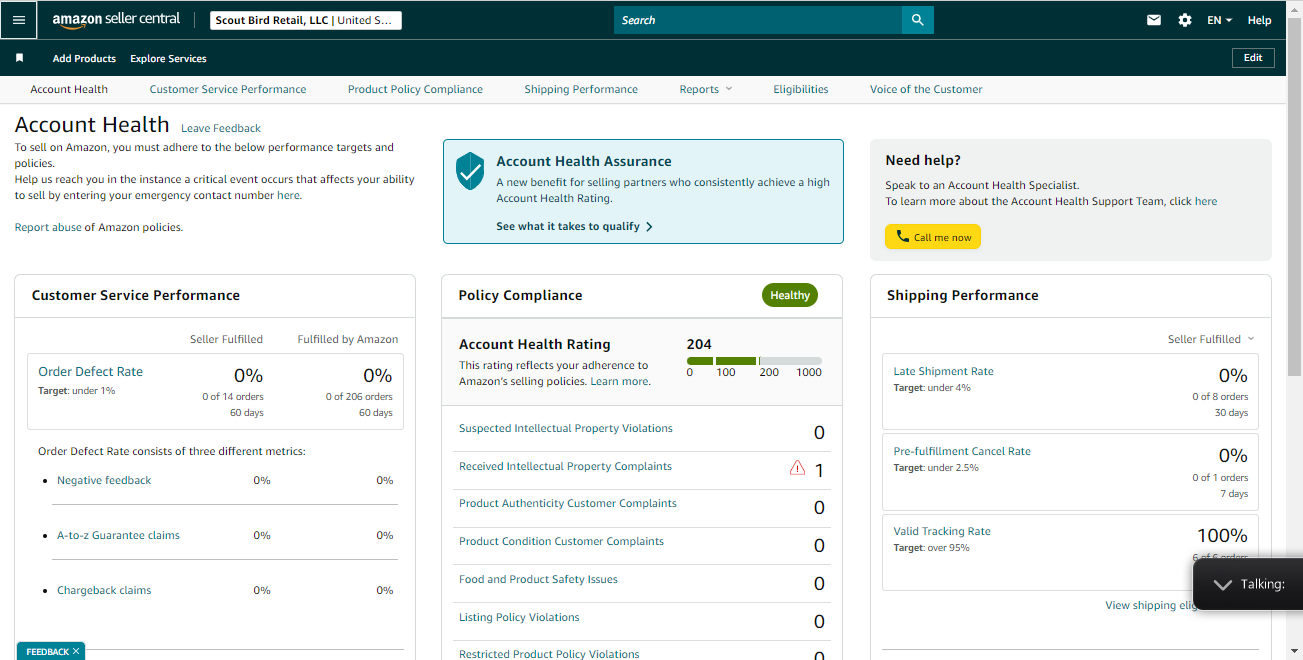Viewport: 1303px width, 660px height.
Task: Open the Shipping Performance tab
Action: point(581,89)
